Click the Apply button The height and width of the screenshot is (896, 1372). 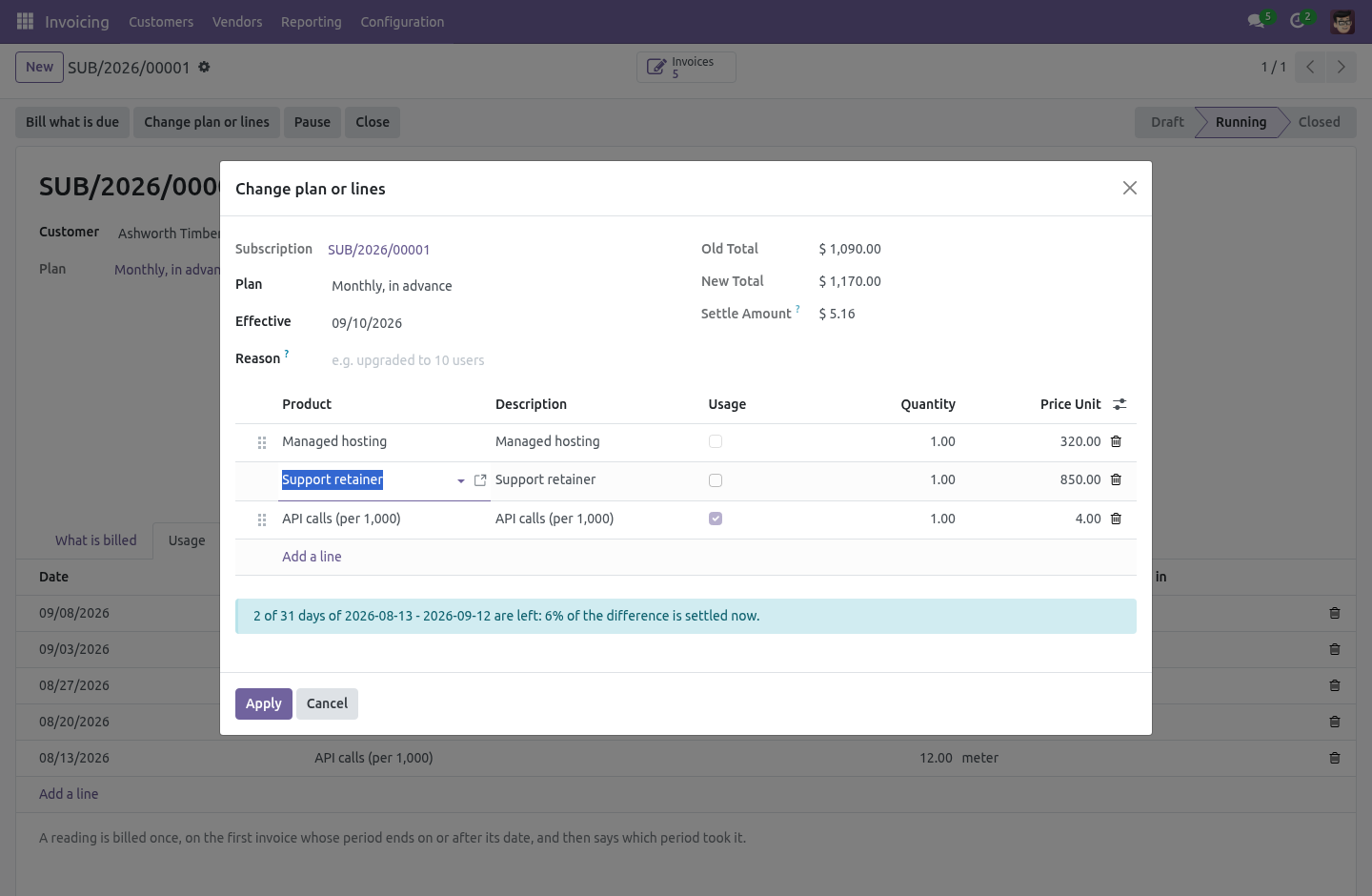[264, 703]
